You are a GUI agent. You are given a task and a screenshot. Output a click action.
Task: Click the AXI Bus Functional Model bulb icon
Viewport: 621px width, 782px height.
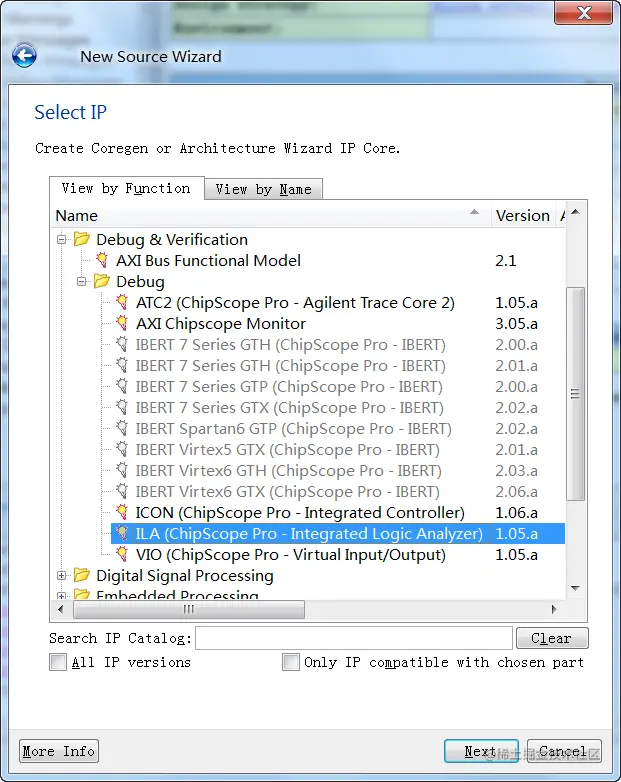click(102, 260)
